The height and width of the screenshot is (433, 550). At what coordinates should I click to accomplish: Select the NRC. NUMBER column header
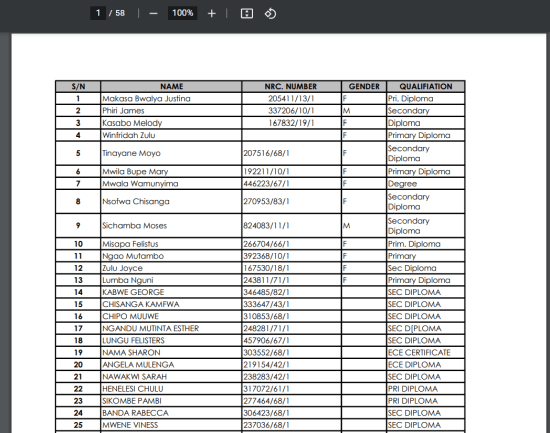(291, 87)
